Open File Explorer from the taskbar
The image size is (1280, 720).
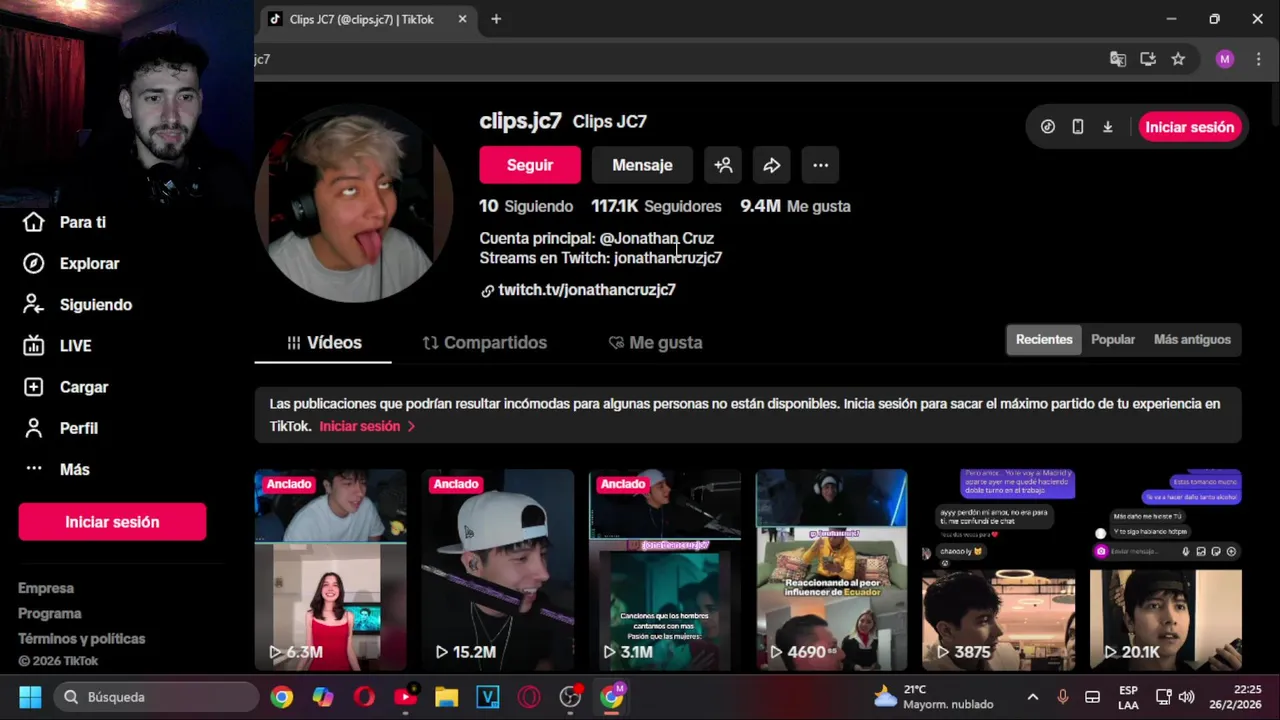446,697
